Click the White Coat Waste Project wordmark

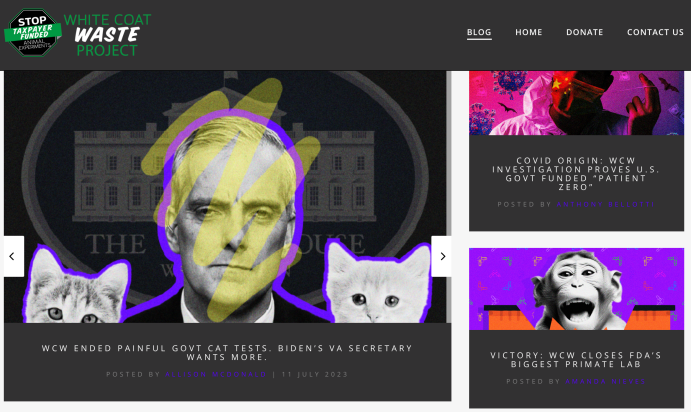coord(107,35)
